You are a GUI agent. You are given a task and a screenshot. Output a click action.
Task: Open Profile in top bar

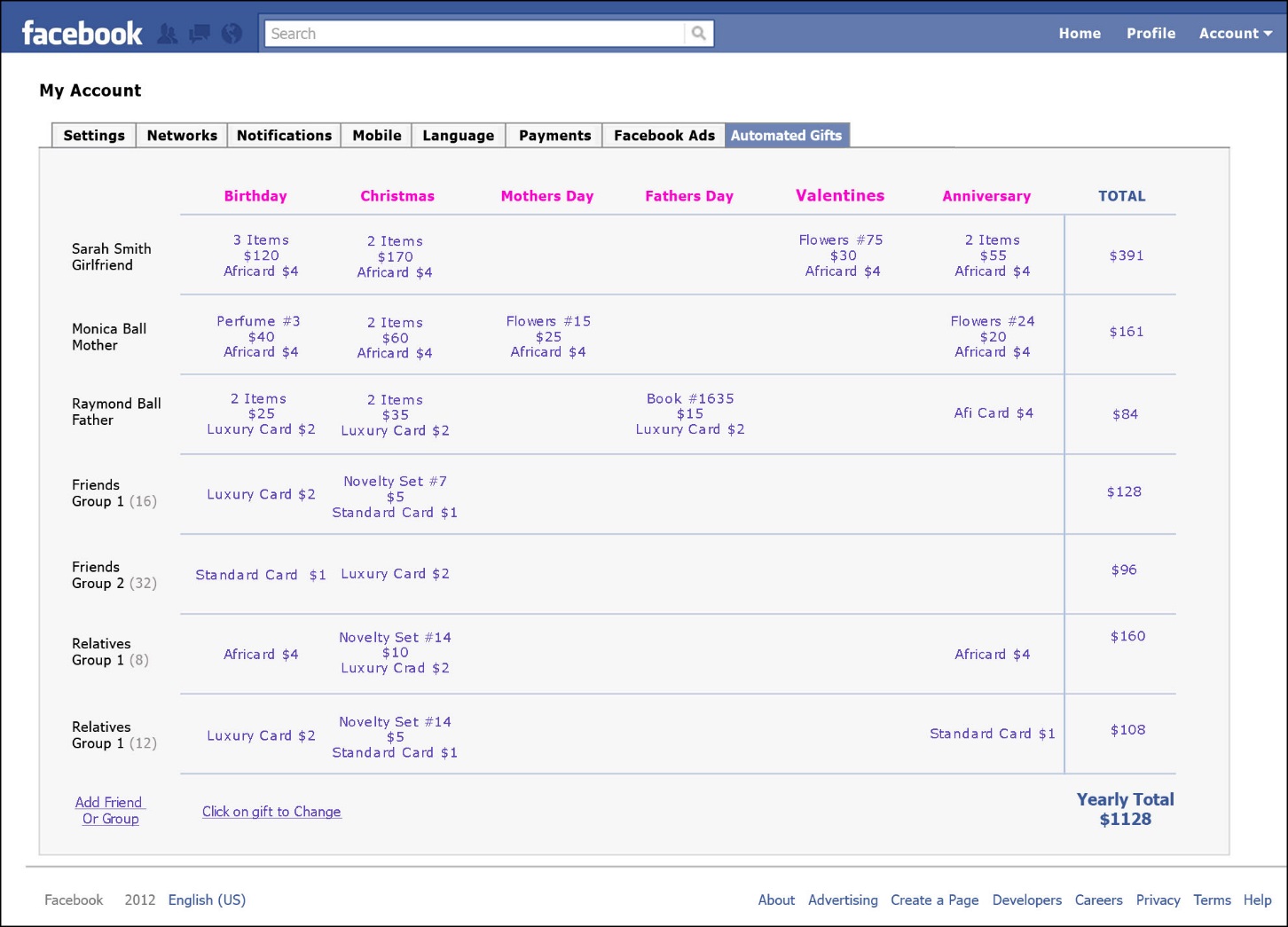click(1151, 34)
